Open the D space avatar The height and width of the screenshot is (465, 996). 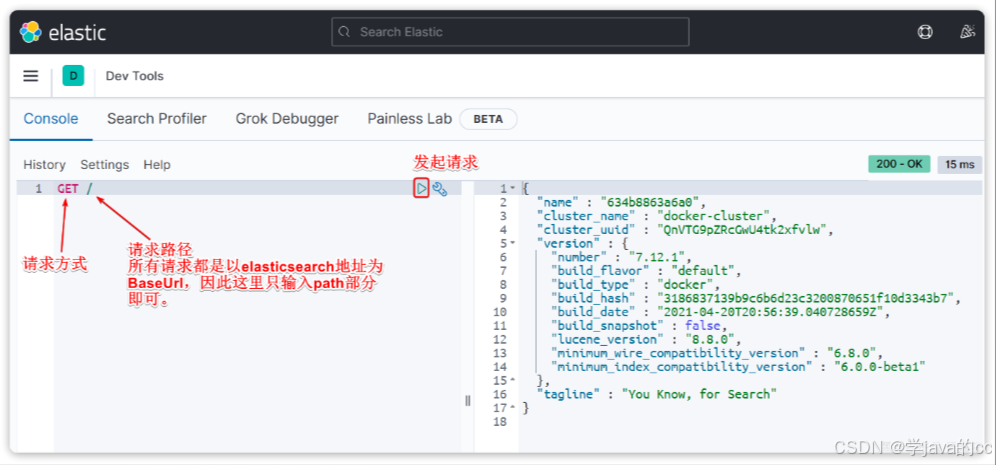73,76
